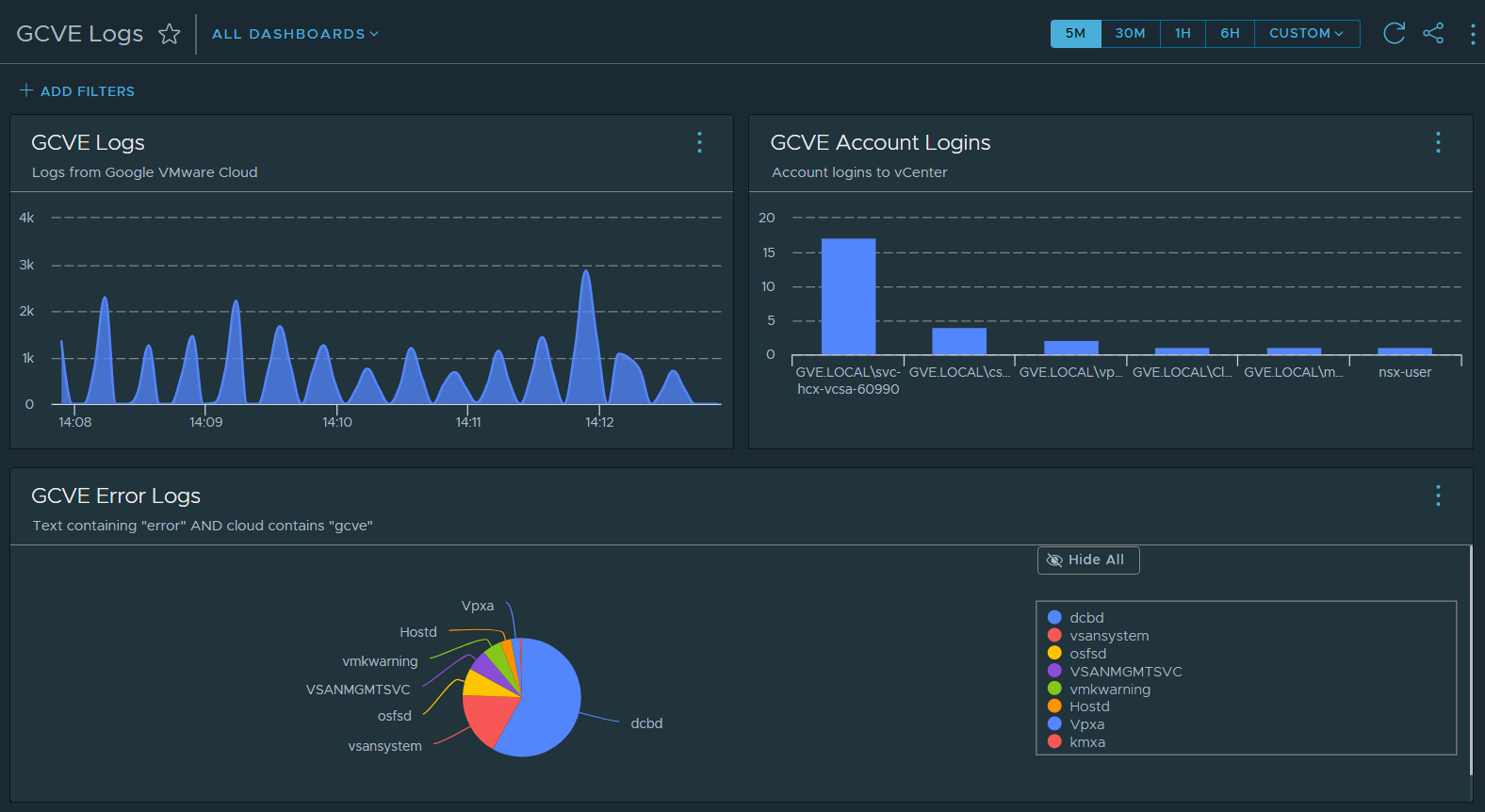This screenshot has width=1485, height=812.
Task: Click the GVE.LOCAL\vp... login bar
Action: (1071, 348)
